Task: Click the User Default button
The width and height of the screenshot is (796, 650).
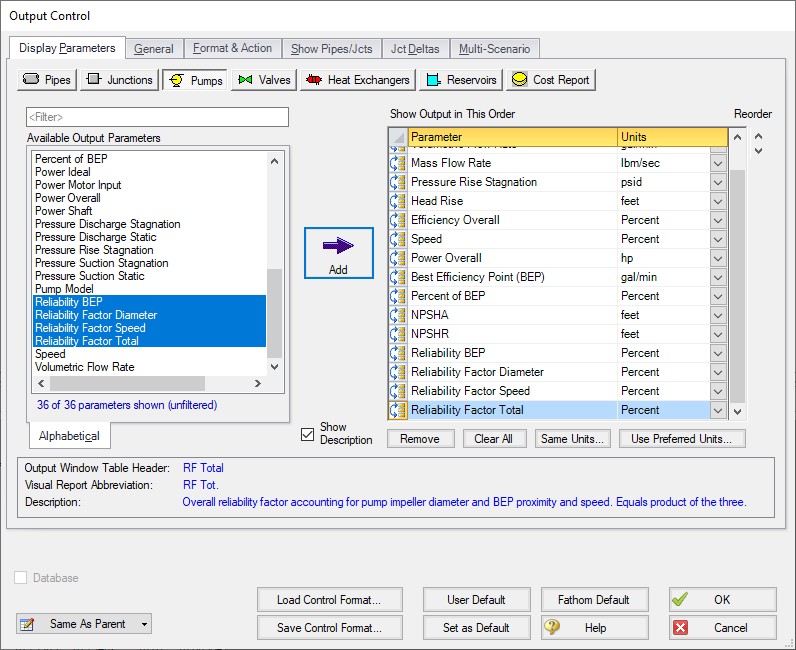Action: click(x=476, y=600)
